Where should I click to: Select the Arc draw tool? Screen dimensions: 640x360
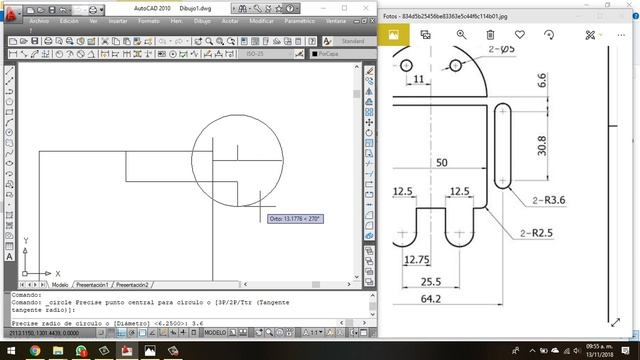[x=9, y=122]
